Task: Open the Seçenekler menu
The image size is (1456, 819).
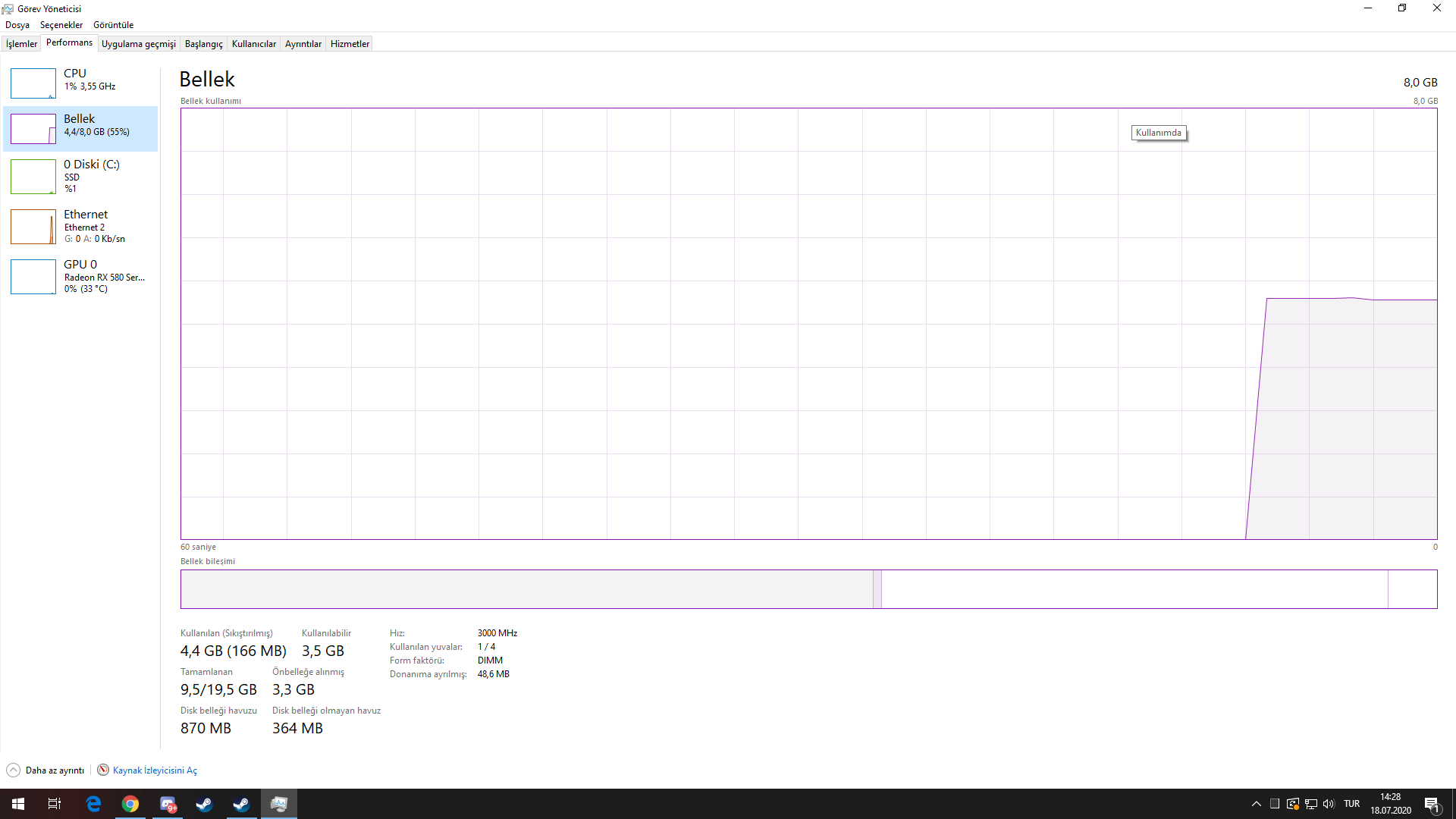Action: click(61, 25)
